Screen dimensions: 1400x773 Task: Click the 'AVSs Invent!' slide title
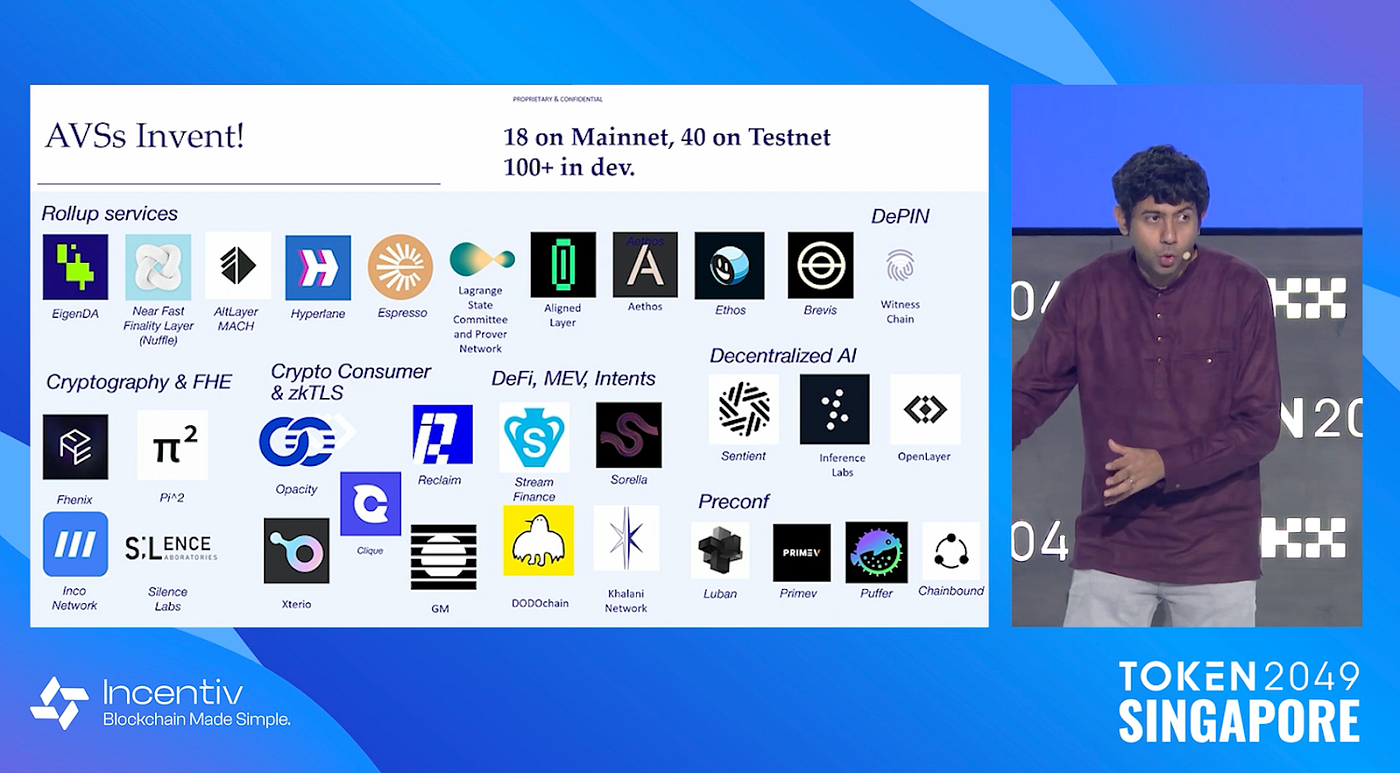[145, 136]
